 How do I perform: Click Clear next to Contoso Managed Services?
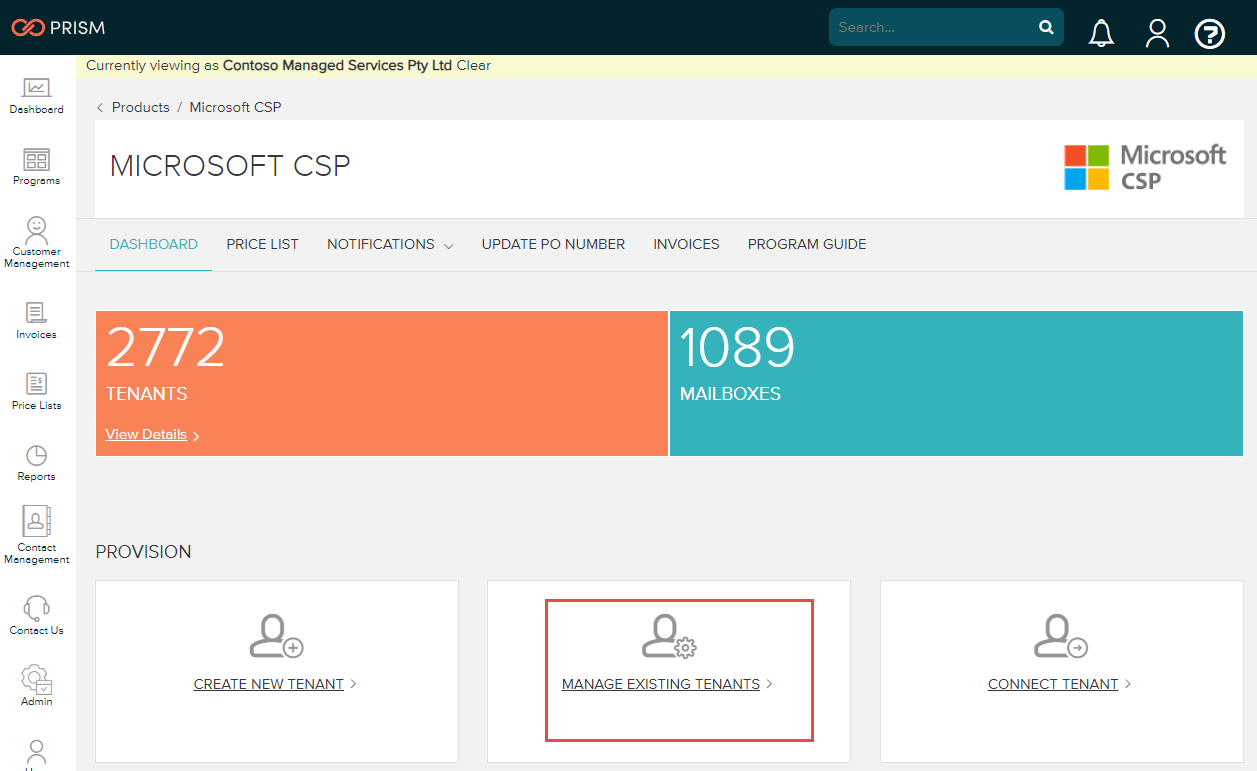[474, 65]
